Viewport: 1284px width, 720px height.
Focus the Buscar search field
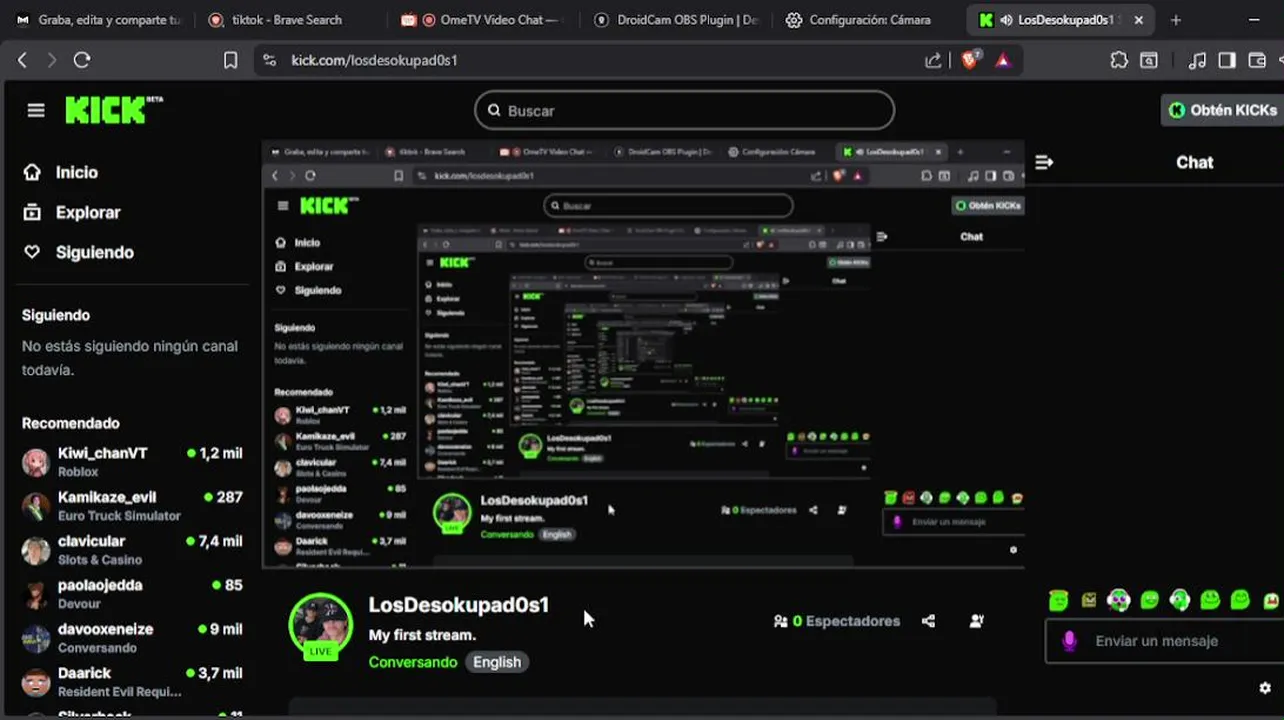(684, 110)
